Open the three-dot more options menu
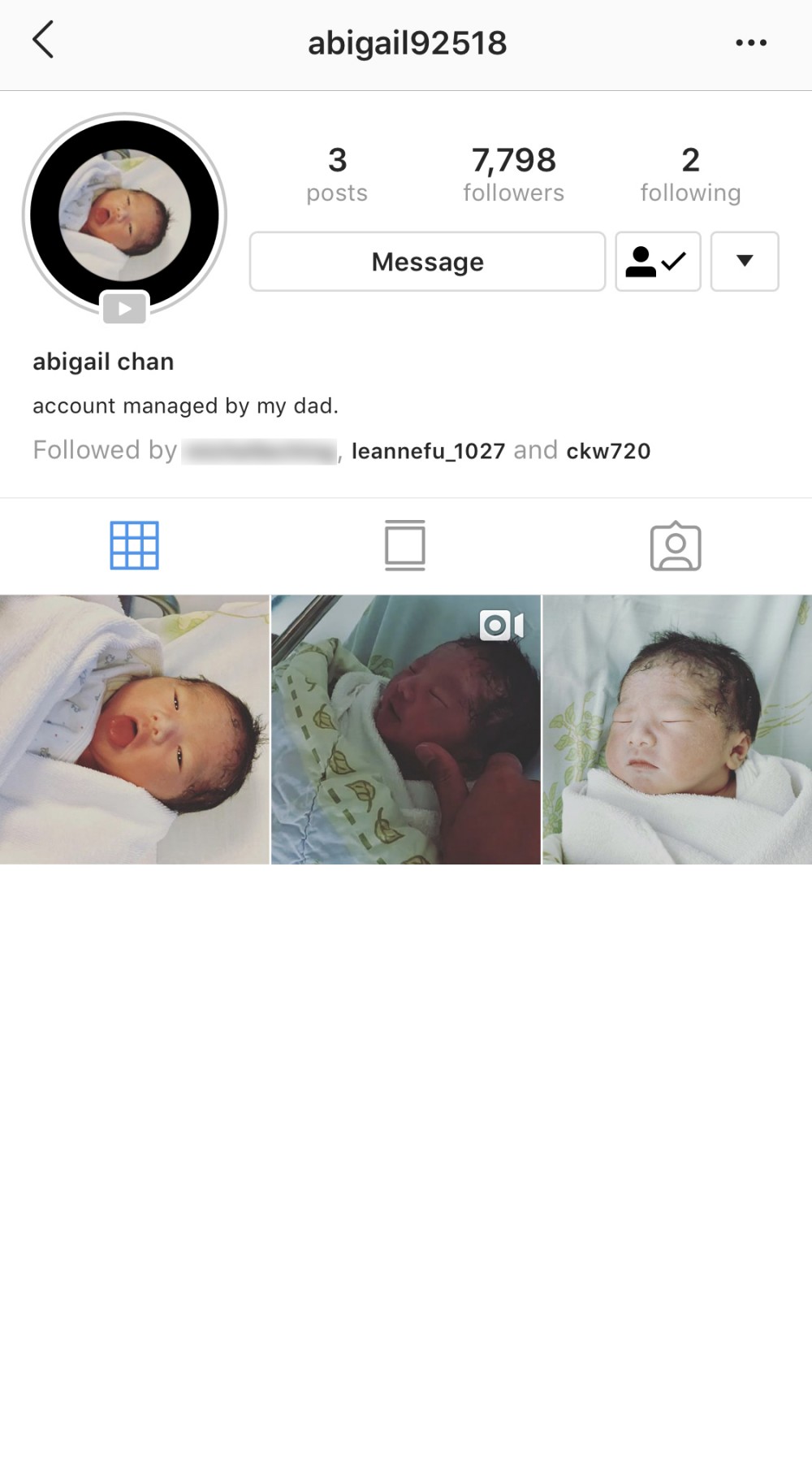 [x=751, y=42]
